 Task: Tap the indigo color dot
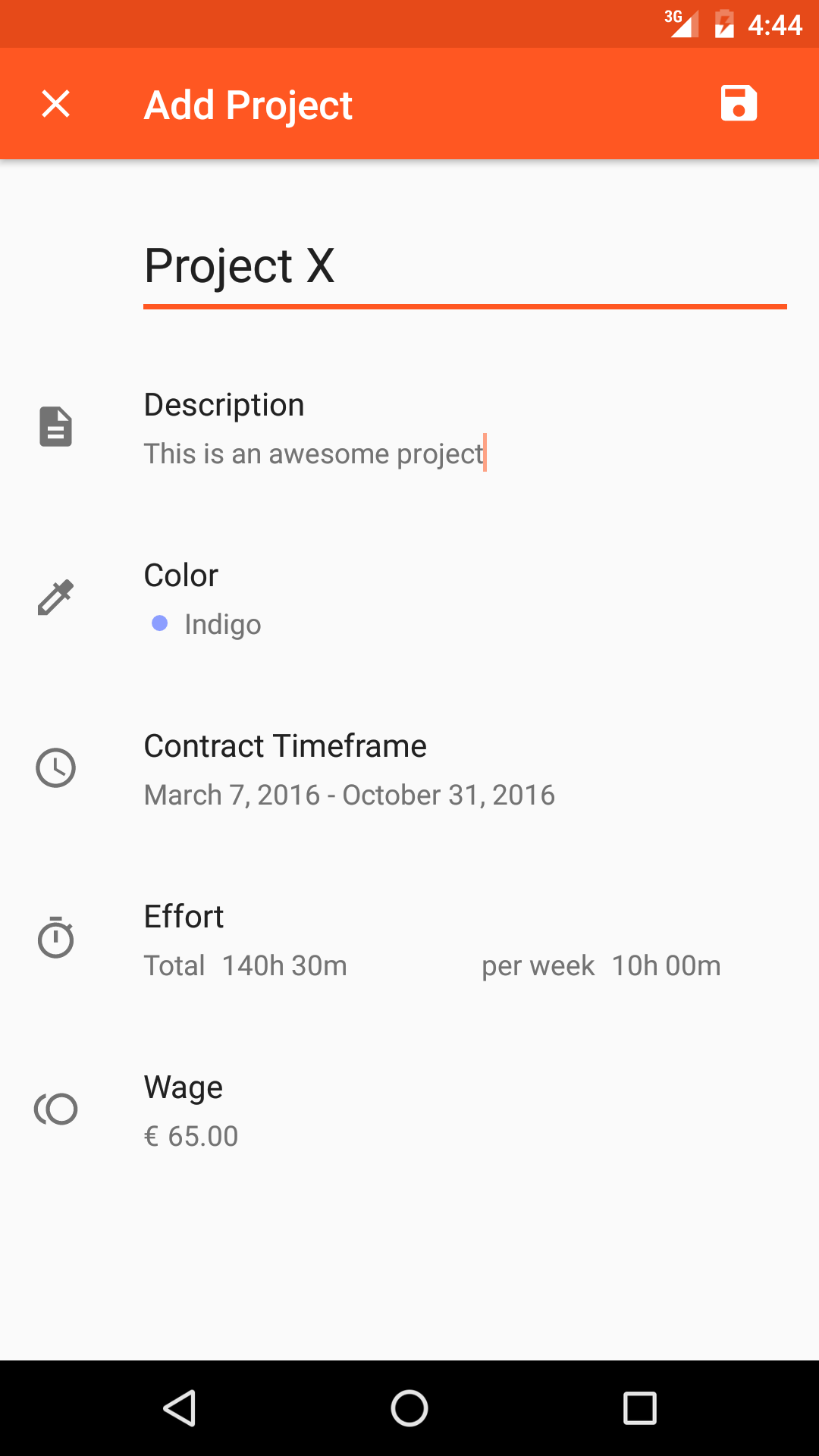tap(159, 623)
